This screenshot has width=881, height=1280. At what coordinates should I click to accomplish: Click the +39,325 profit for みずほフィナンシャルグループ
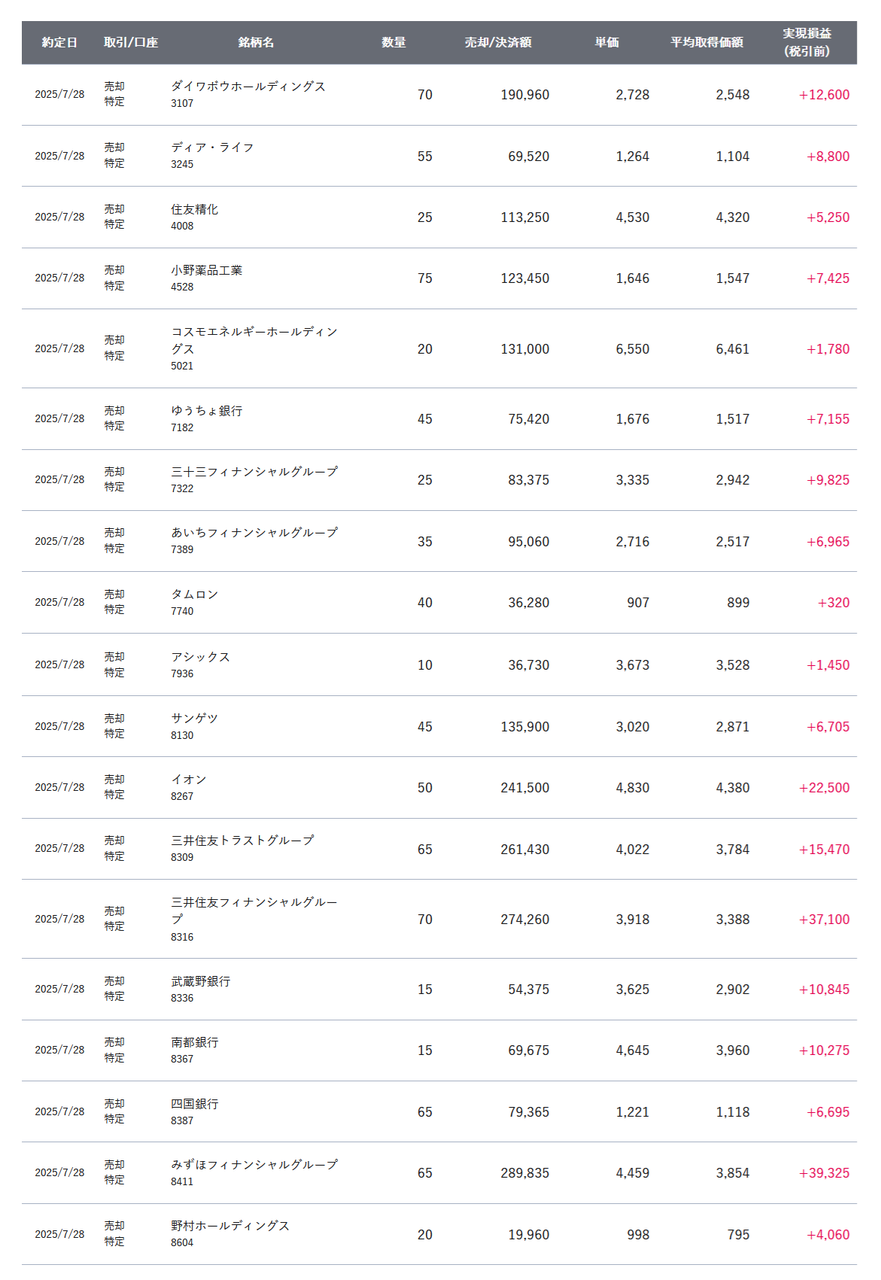tap(823, 1173)
